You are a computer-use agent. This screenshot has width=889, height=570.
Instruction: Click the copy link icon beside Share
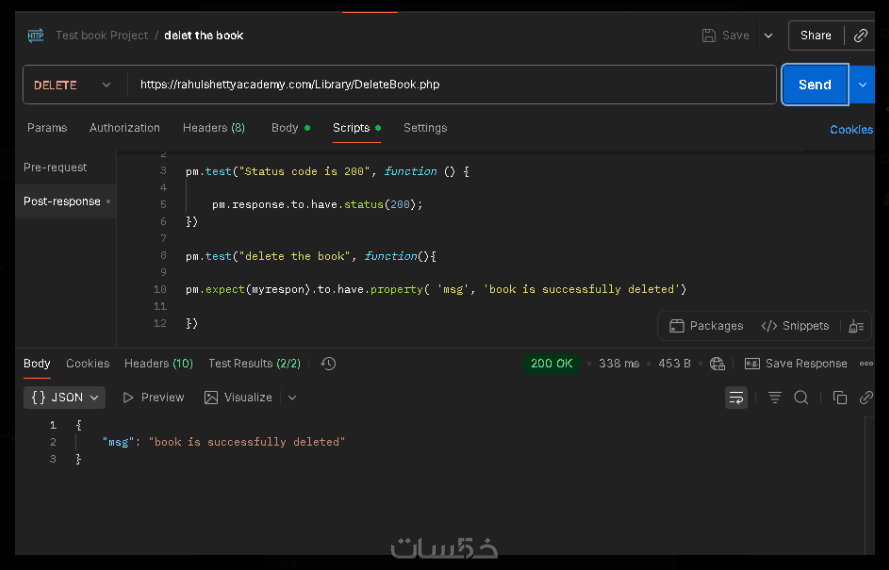(x=860, y=35)
